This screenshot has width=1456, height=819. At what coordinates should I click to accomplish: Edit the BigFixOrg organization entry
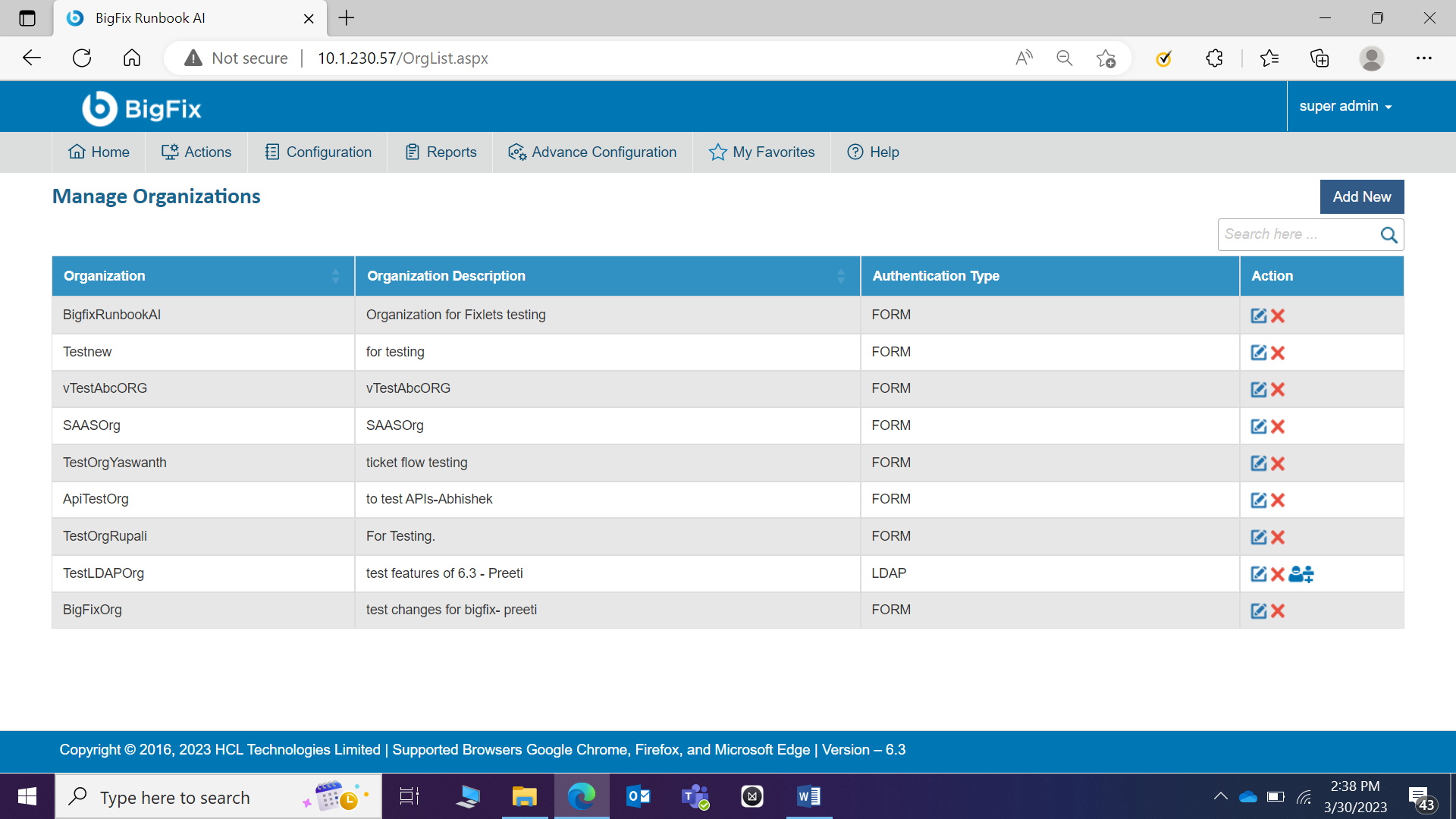1258,610
